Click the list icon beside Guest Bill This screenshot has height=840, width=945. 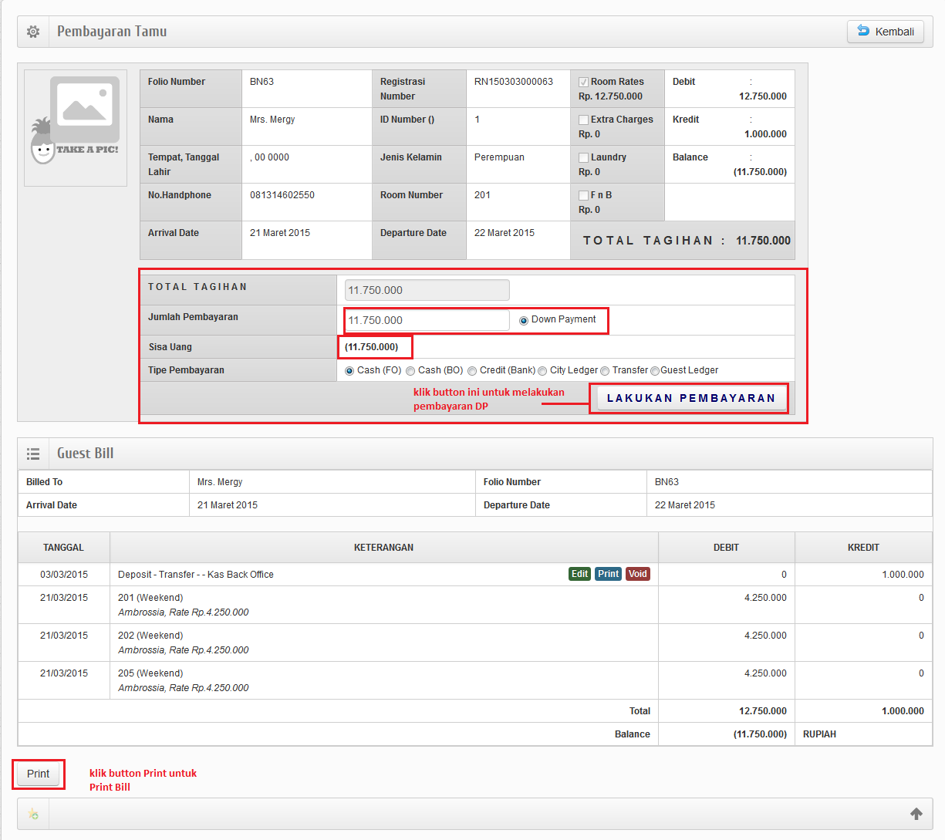click(x=33, y=454)
